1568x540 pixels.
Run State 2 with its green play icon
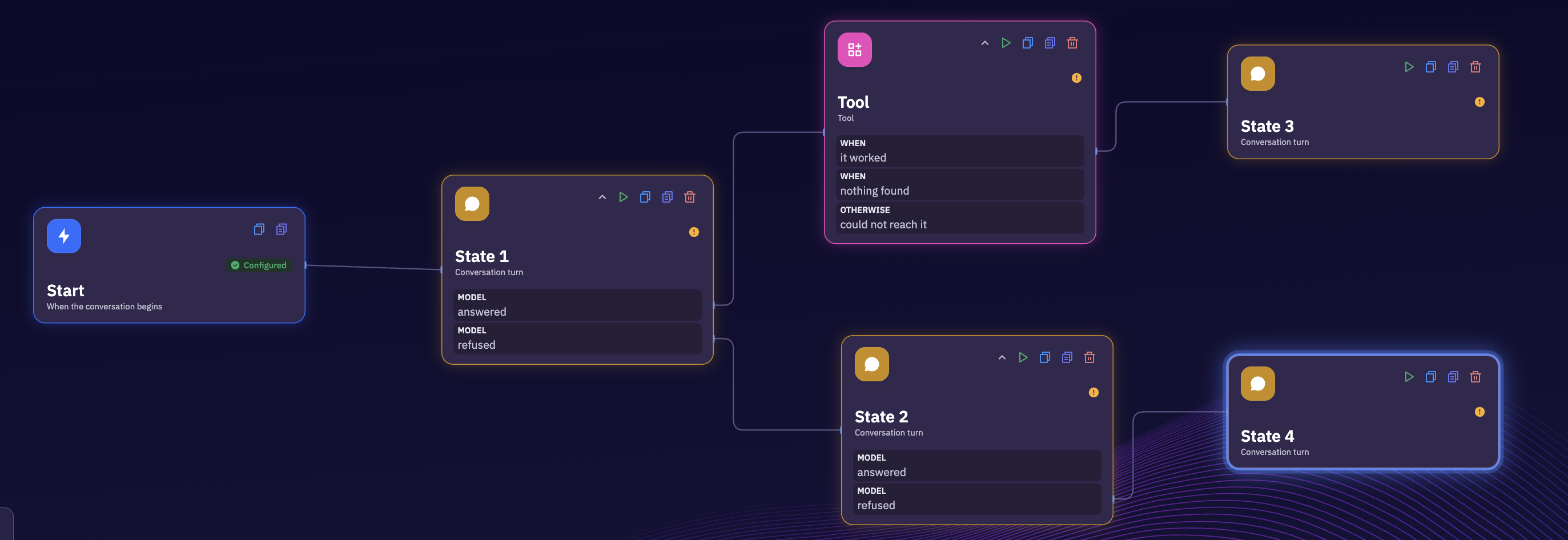tap(1023, 358)
